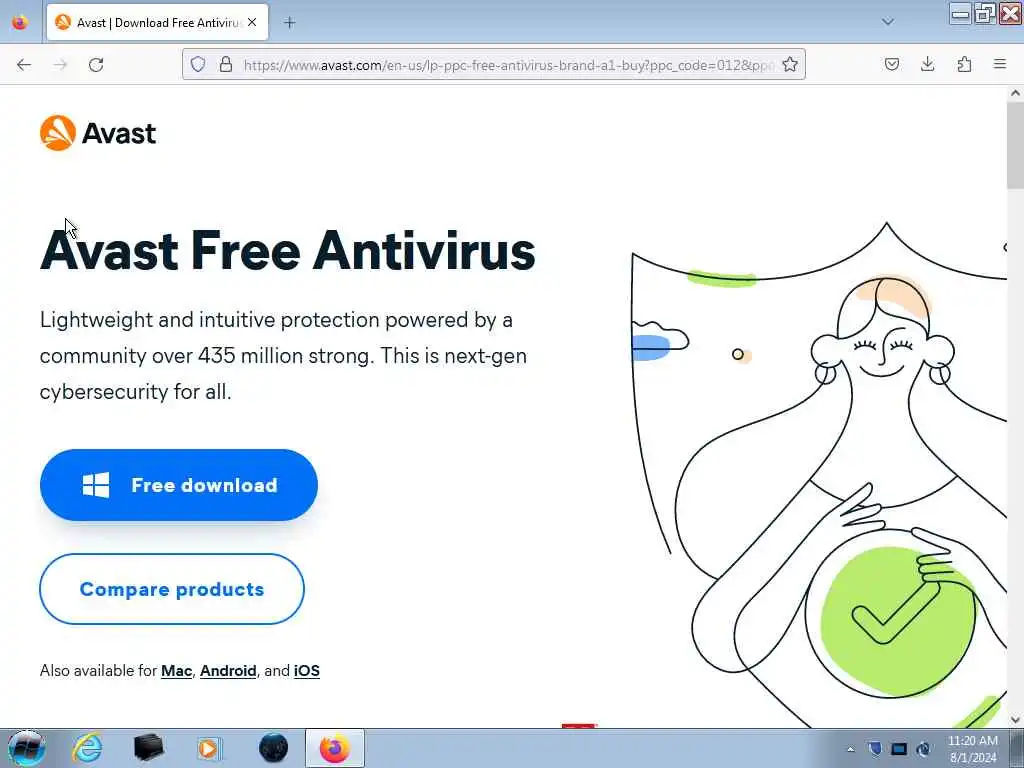Close the Avast tab

tap(252, 22)
